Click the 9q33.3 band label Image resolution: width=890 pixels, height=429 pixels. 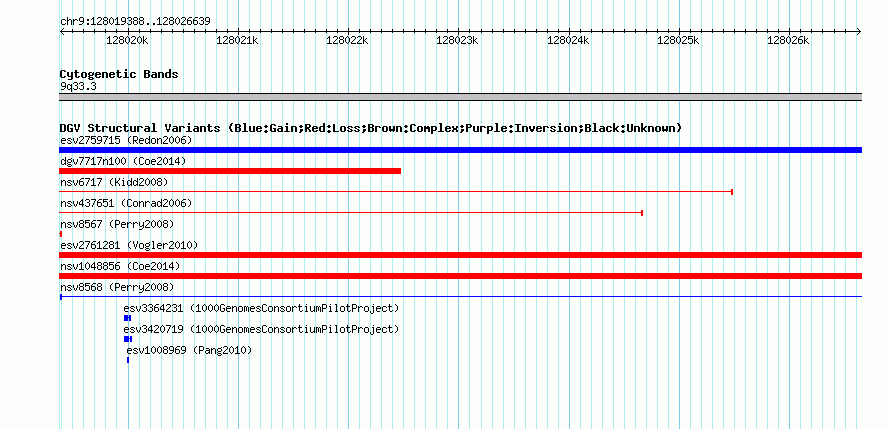click(x=78, y=86)
